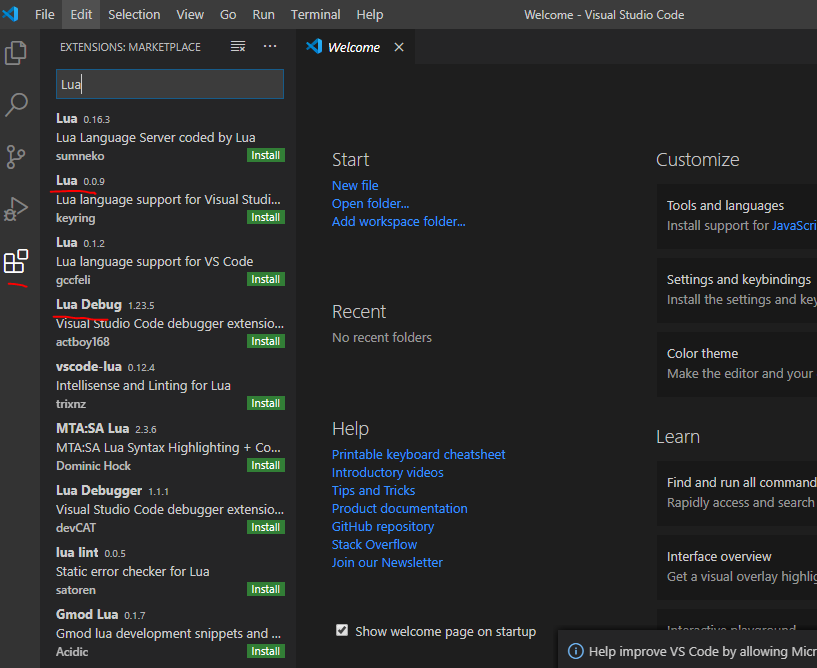
Task: Open Printable keyboard cheatsheet link
Action: [418, 454]
